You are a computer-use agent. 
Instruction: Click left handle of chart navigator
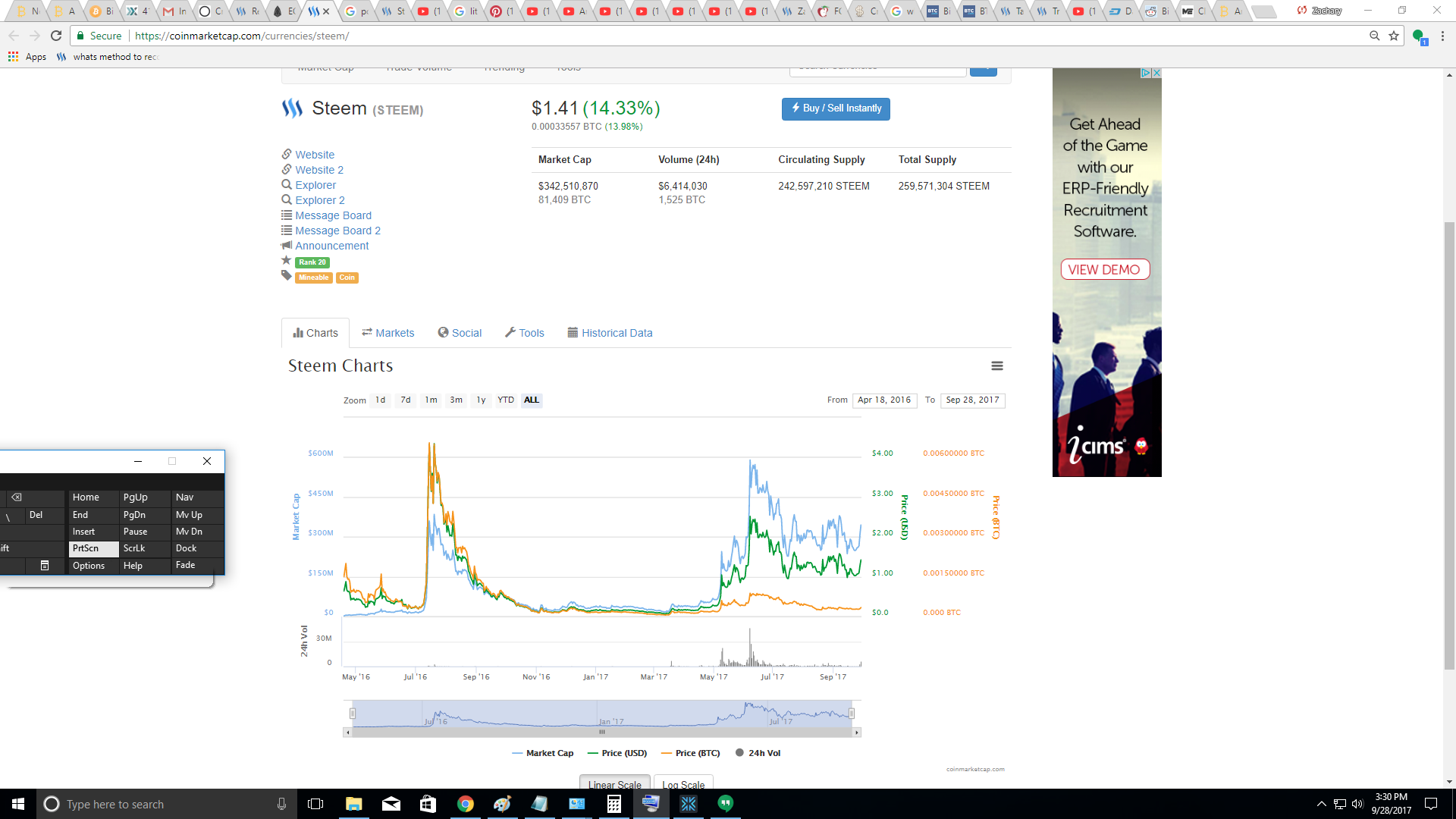click(353, 714)
